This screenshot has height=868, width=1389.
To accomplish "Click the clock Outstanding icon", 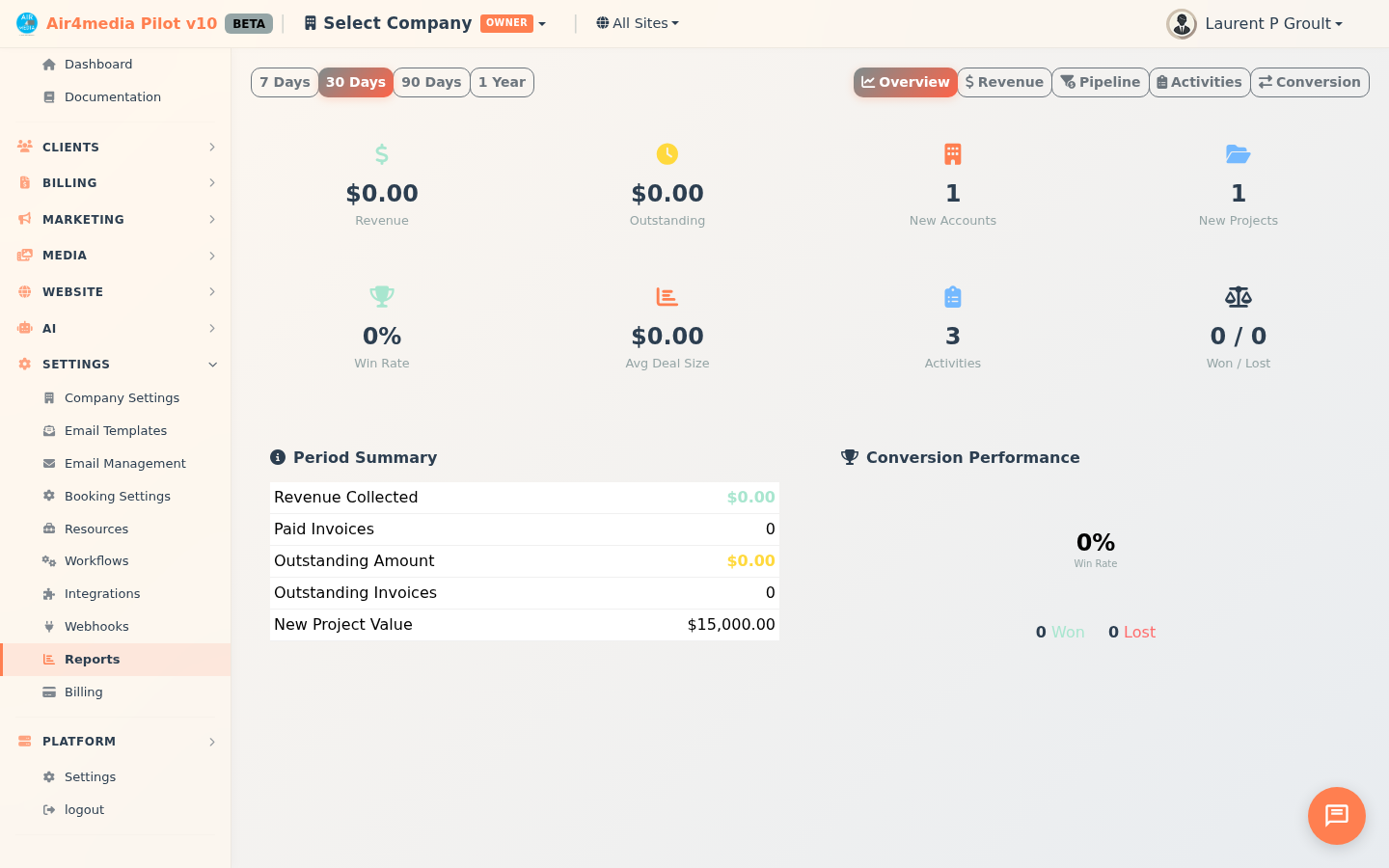I will click(667, 154).
